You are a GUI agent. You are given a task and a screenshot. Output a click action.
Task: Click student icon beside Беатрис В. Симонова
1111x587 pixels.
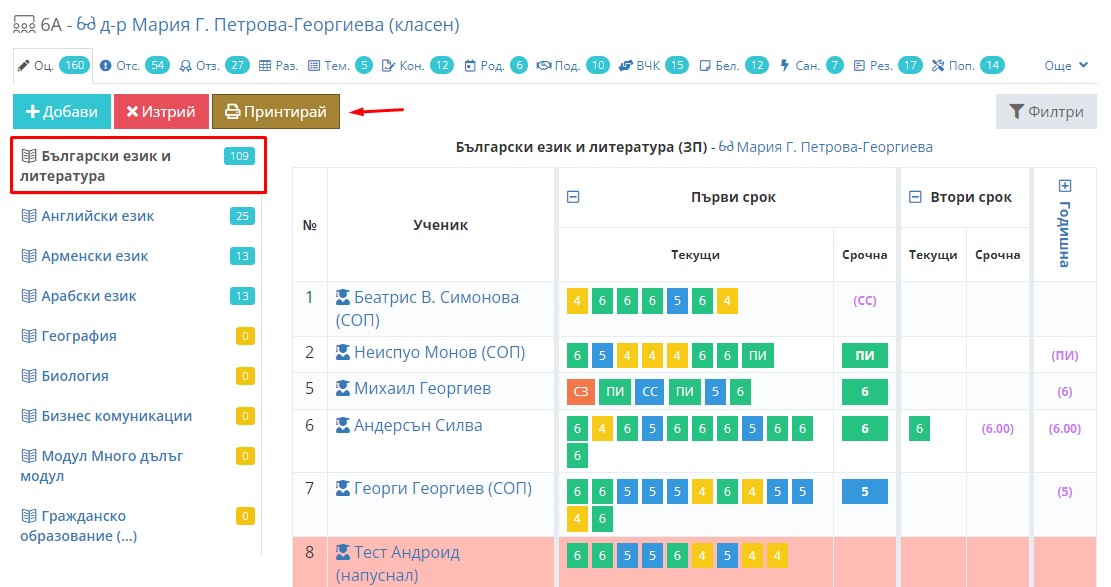click(x=343, y=297)
